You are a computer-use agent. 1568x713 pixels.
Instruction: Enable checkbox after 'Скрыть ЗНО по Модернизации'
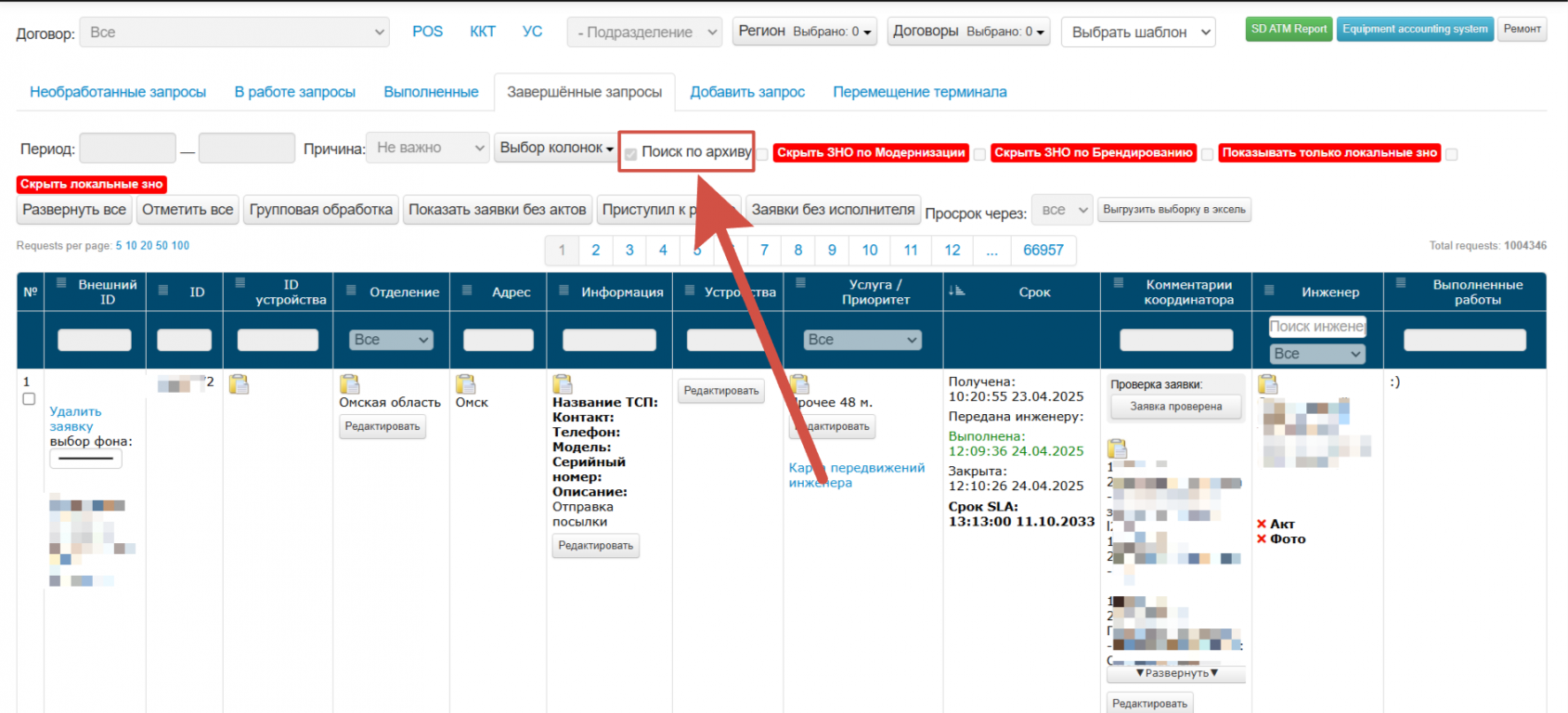979,154
